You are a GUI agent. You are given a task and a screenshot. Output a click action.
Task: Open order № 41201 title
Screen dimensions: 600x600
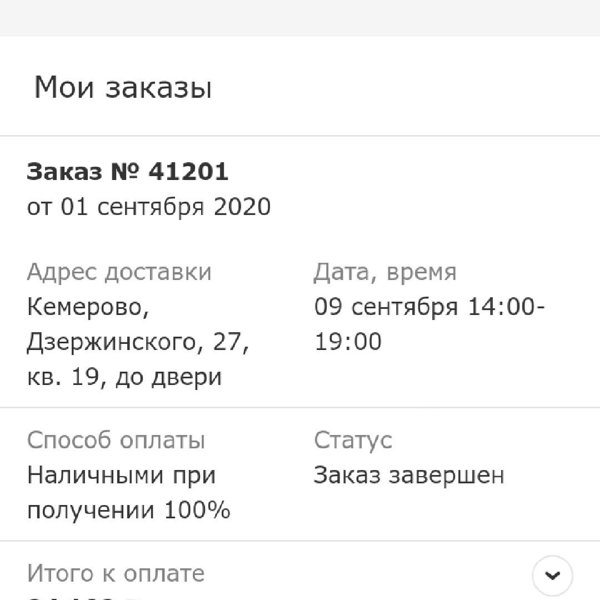pyautogui.click(x=127, y=171)
